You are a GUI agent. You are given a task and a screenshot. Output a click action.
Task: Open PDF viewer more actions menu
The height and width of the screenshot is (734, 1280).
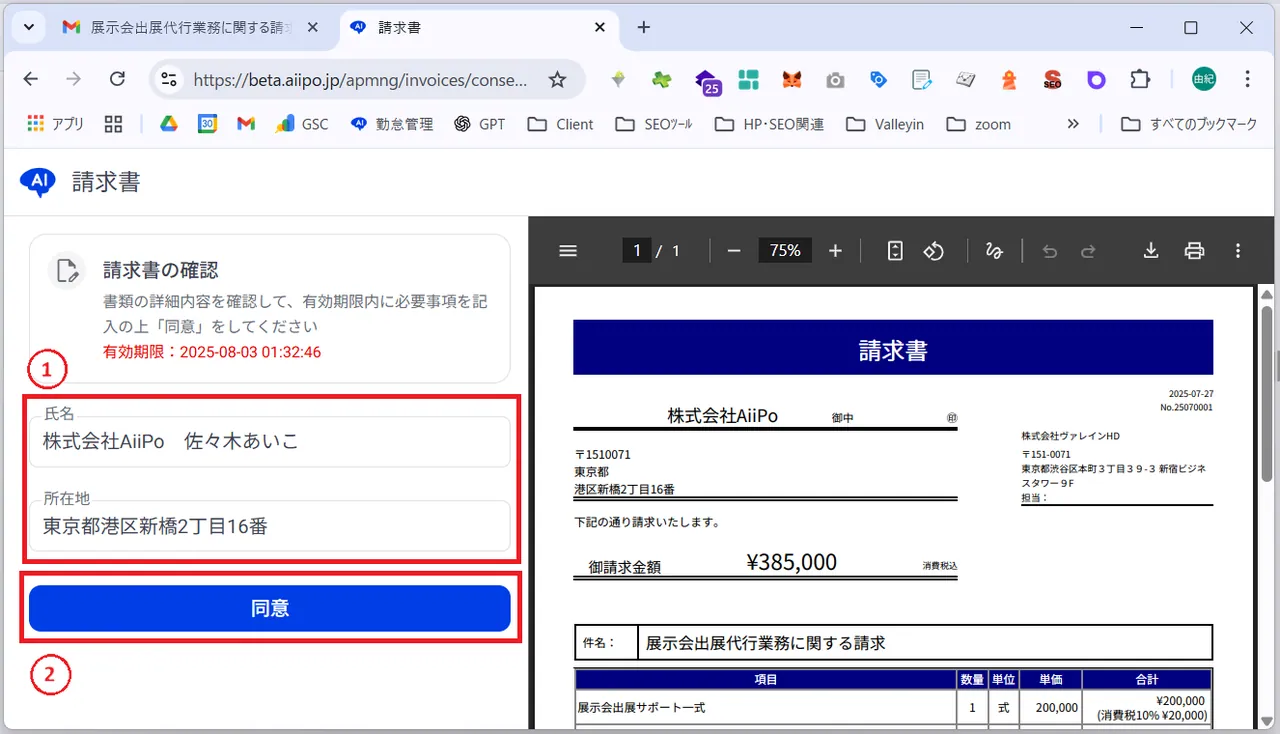click(1238, 251)
